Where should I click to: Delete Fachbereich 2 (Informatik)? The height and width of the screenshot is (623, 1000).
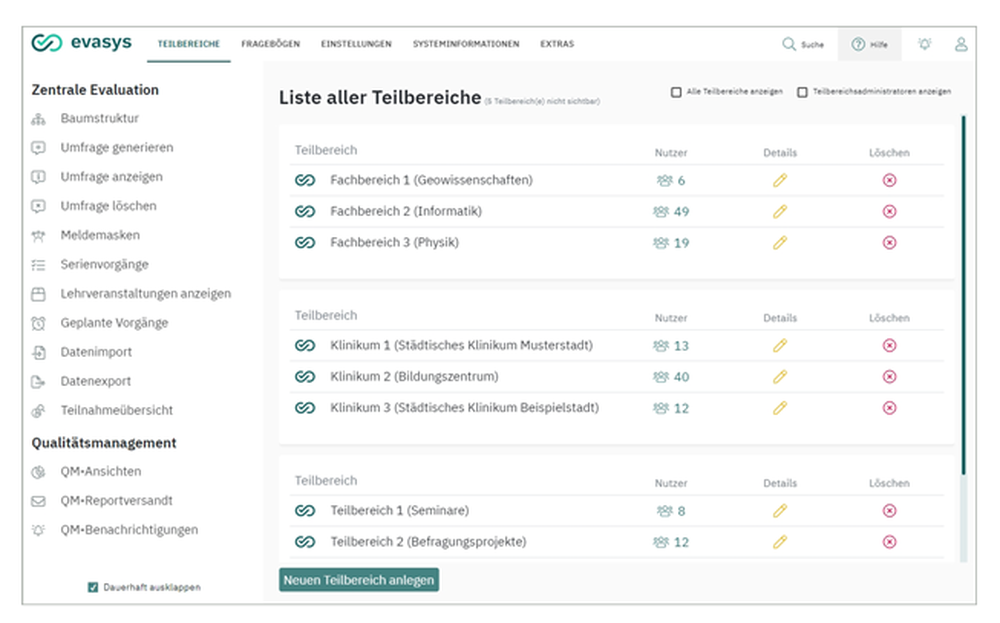889,212
